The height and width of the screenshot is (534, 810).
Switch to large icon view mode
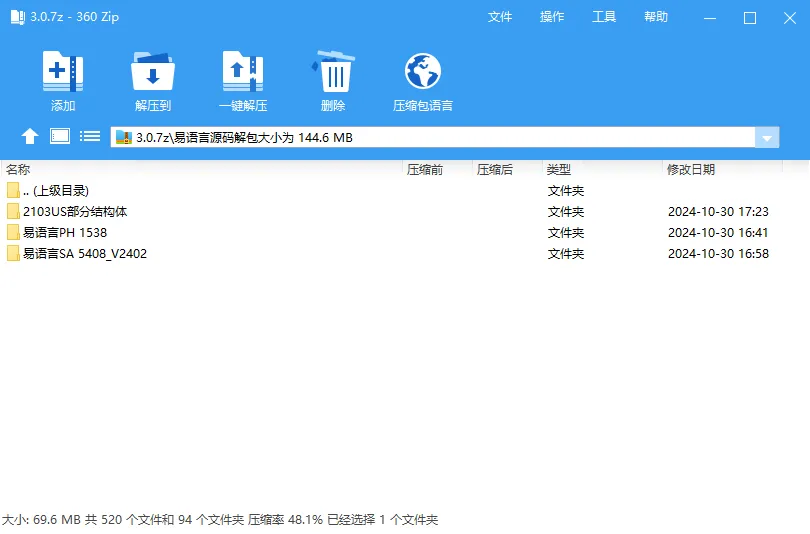(x=60, y=137)
